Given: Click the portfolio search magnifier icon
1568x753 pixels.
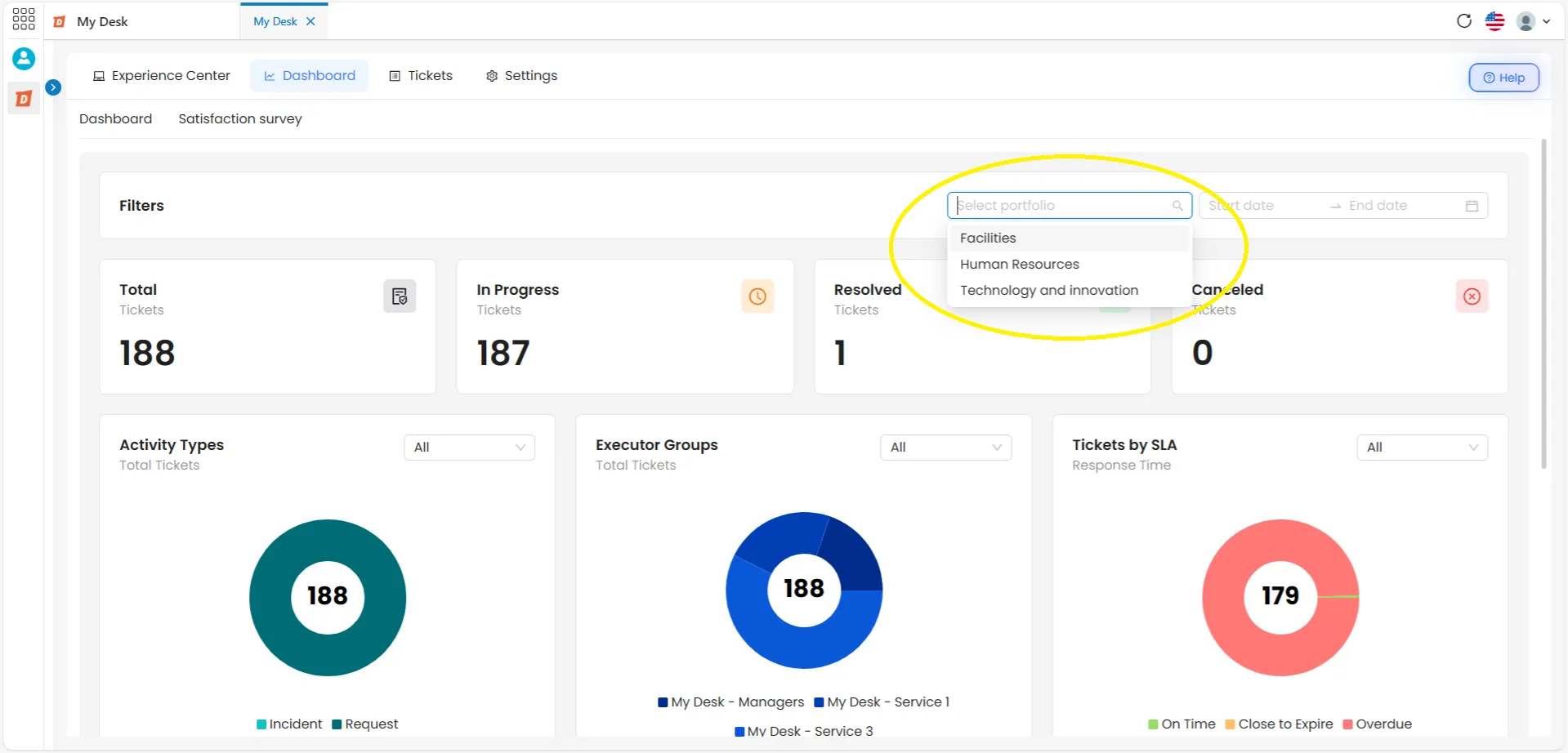Looking at the screenshot, I should [1177, 206].
